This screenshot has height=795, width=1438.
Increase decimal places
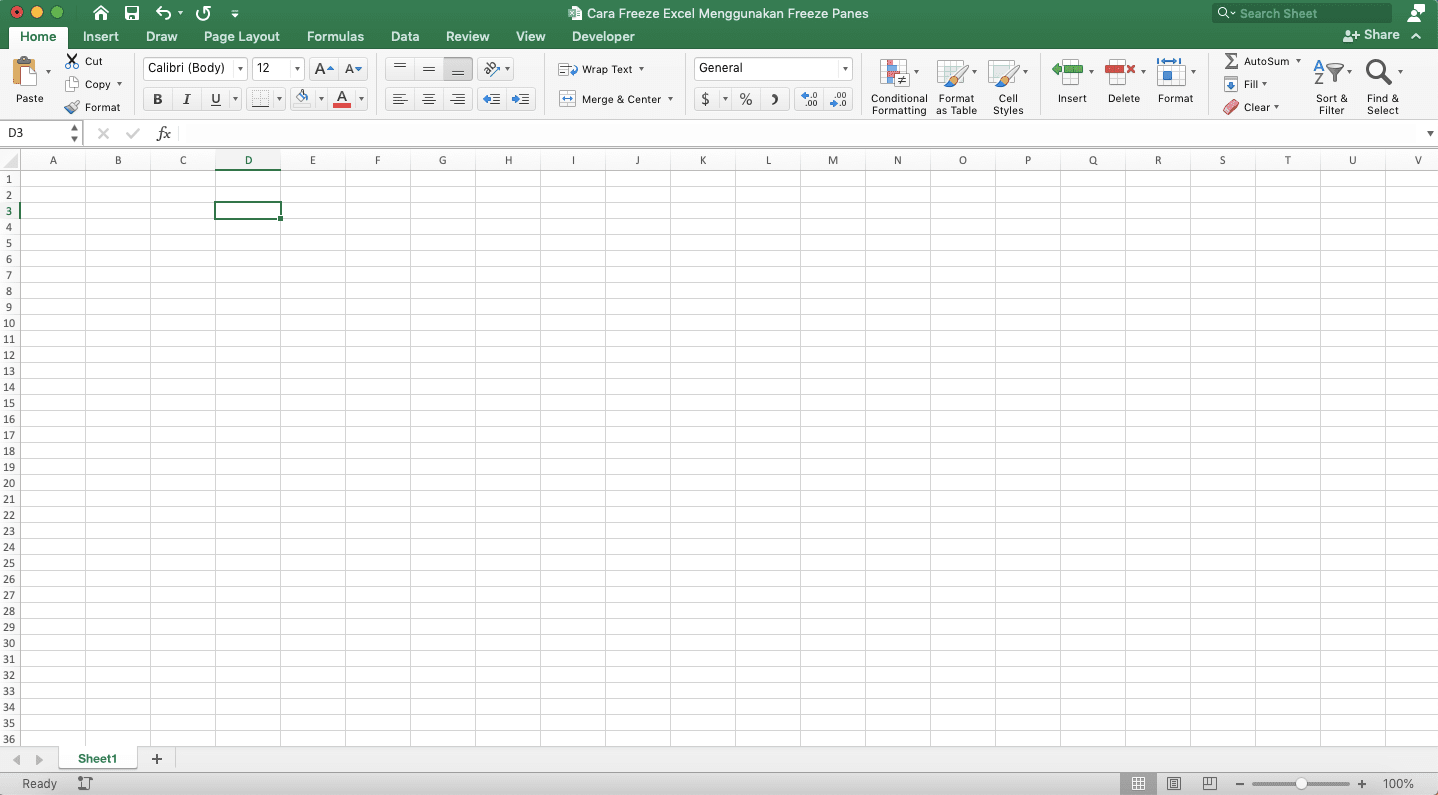[x=809, y=99]
